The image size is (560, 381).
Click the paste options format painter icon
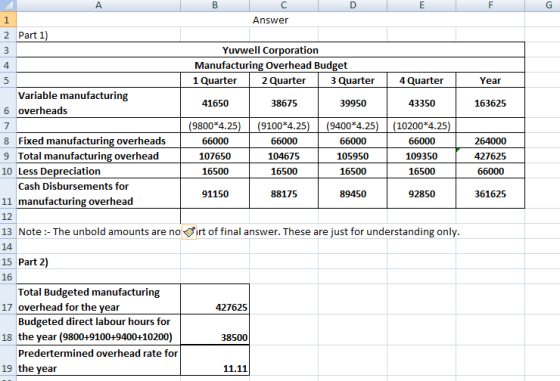tap(189, 232)
